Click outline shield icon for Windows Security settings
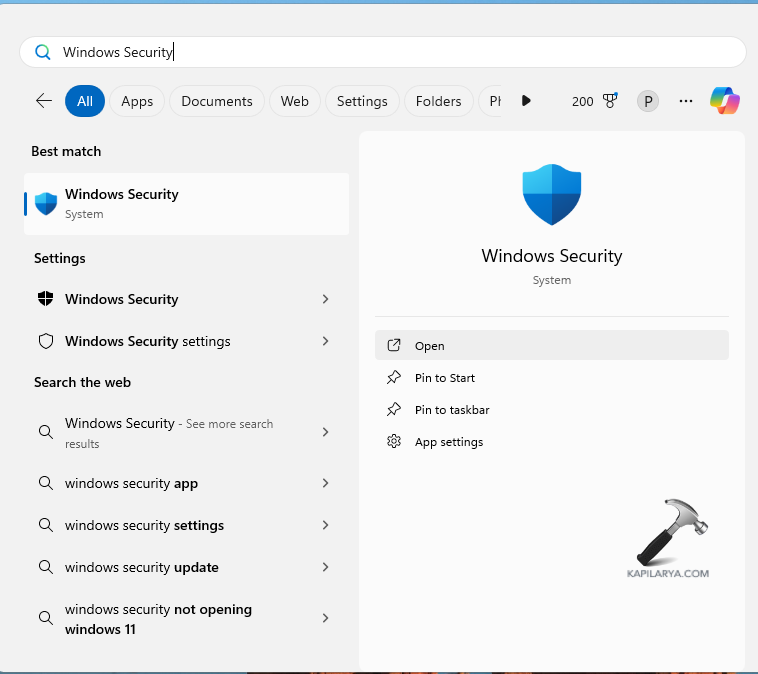758x674 pixels. pos(45,341)
